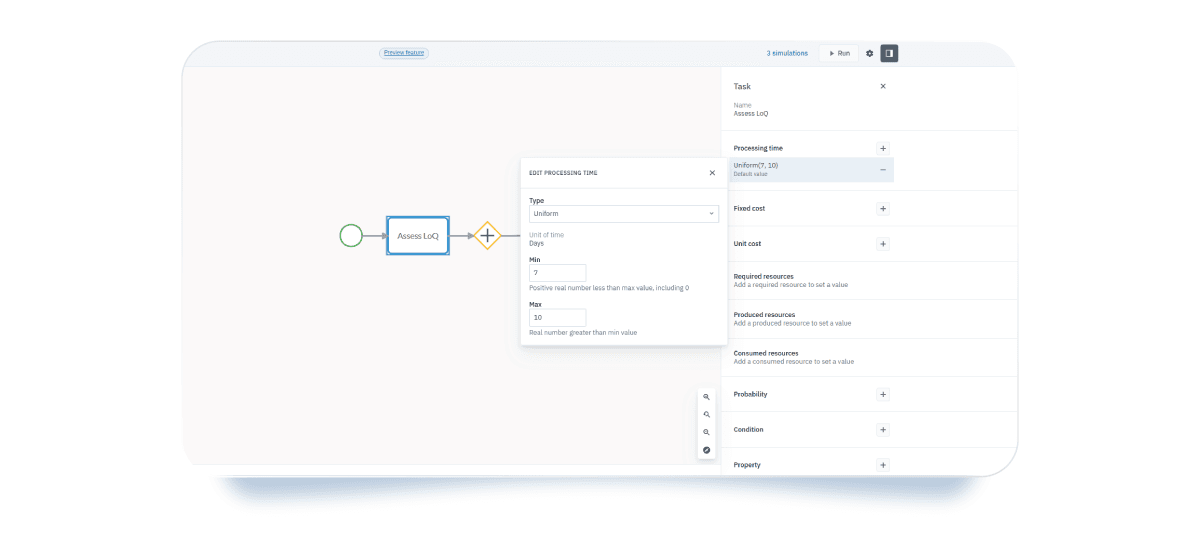This screenshot has height=539, width=1200.
Task: Toggle the side panel visibility button
Action: 889,53
